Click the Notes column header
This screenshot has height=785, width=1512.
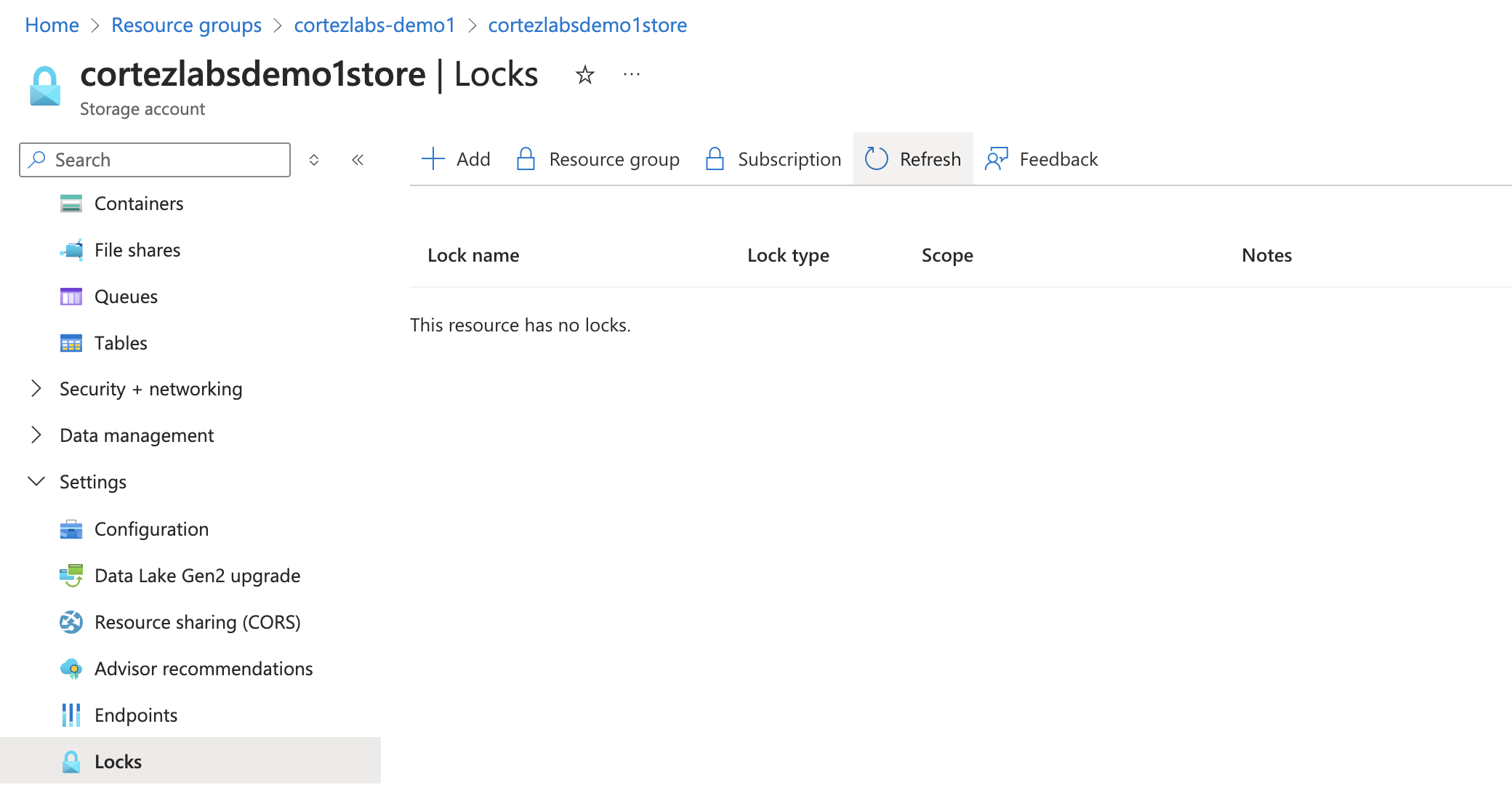pyautogui.click(x=1266, y=255)
